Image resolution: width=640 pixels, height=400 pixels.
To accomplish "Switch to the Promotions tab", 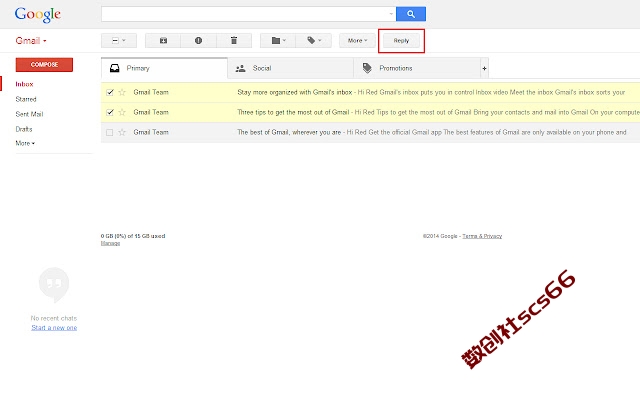I will (x=417, y=68).
